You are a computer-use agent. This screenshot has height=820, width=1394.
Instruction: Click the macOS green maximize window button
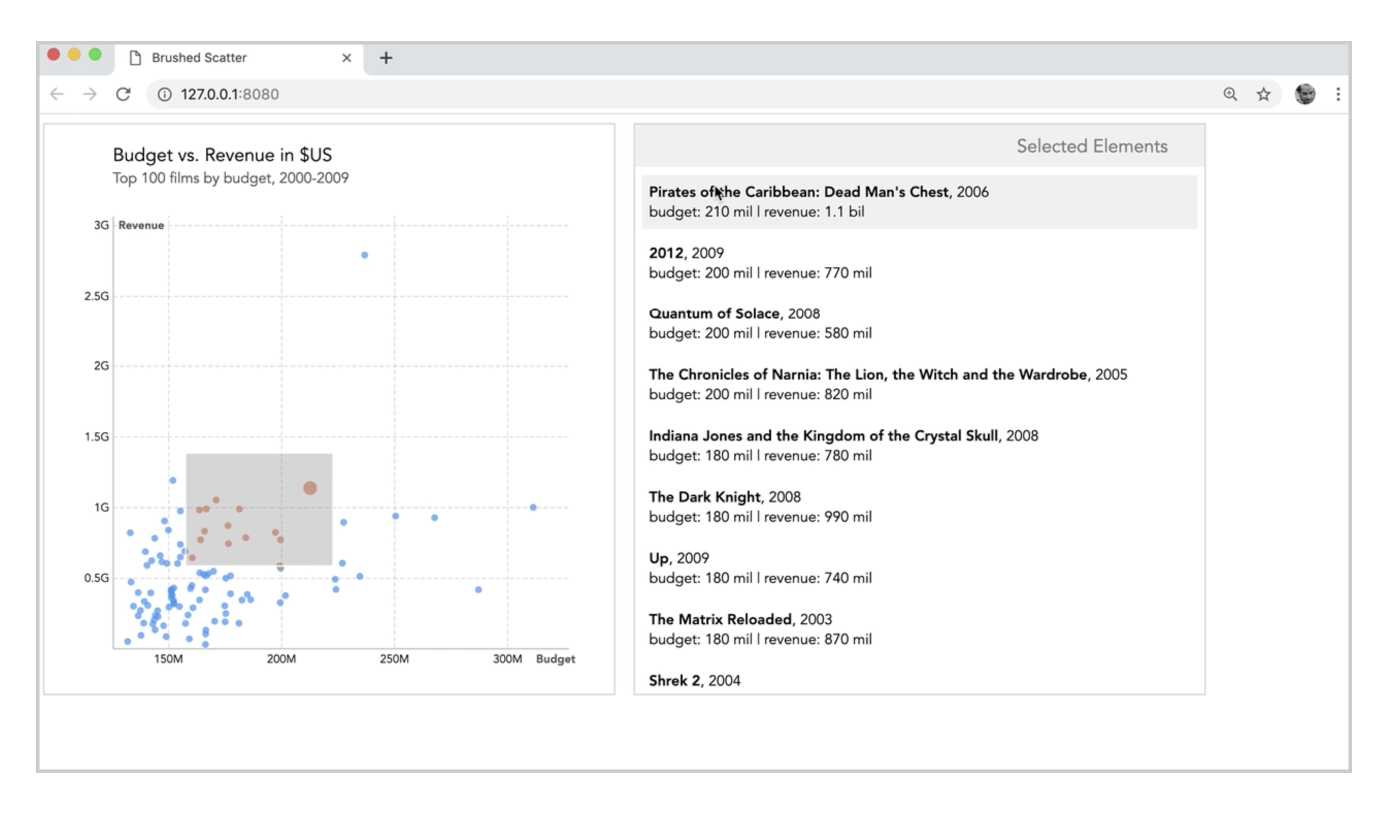[95, 55]
